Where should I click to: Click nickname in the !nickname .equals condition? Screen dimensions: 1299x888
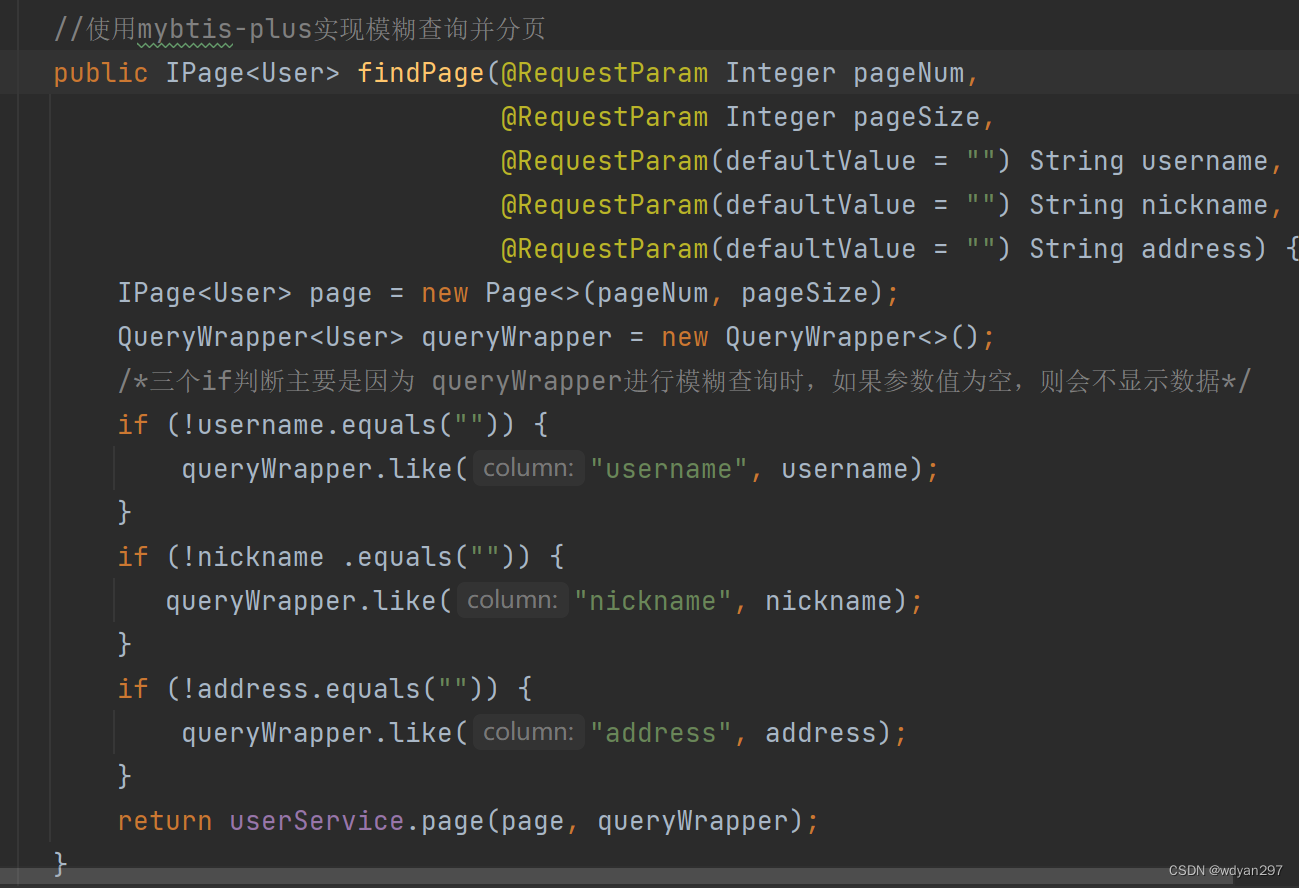(x=261, y=557)
